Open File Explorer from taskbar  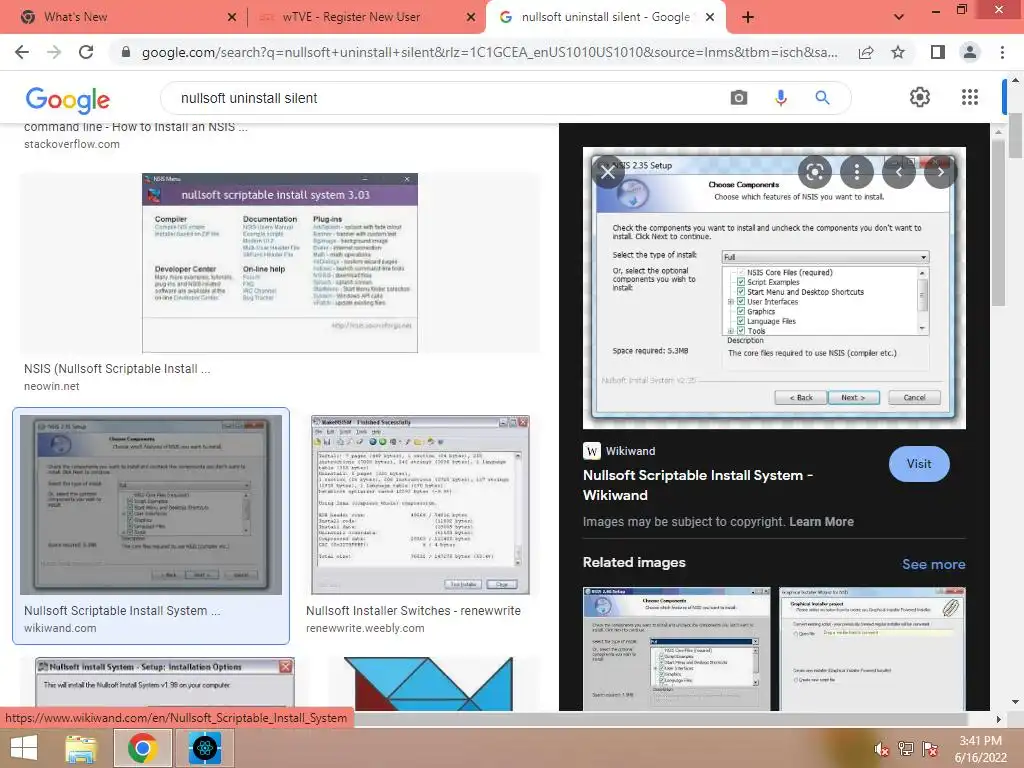pyautogui.click(x=80, y=748)
